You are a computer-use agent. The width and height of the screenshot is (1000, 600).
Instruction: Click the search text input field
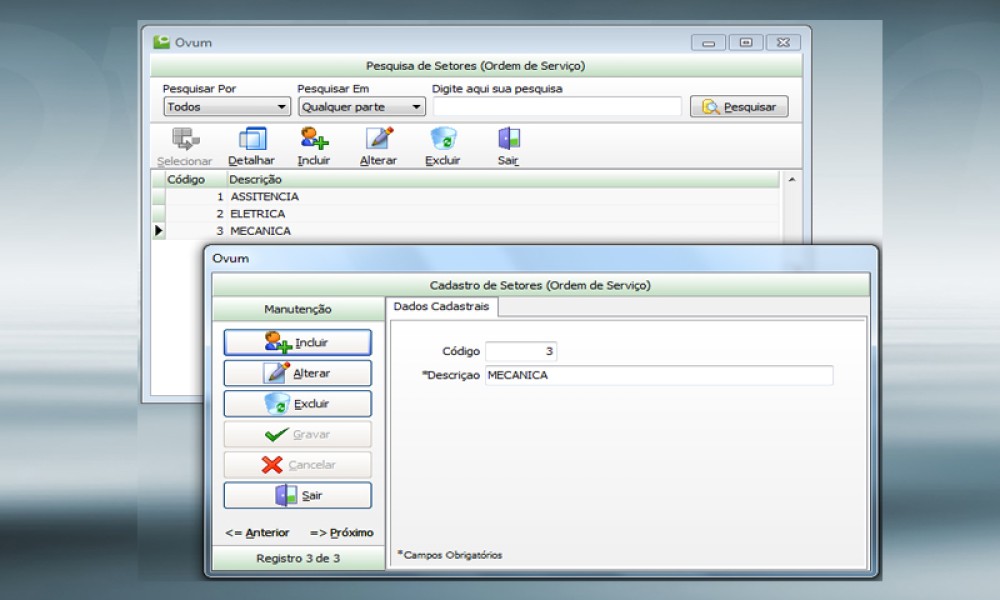point(557,107)
